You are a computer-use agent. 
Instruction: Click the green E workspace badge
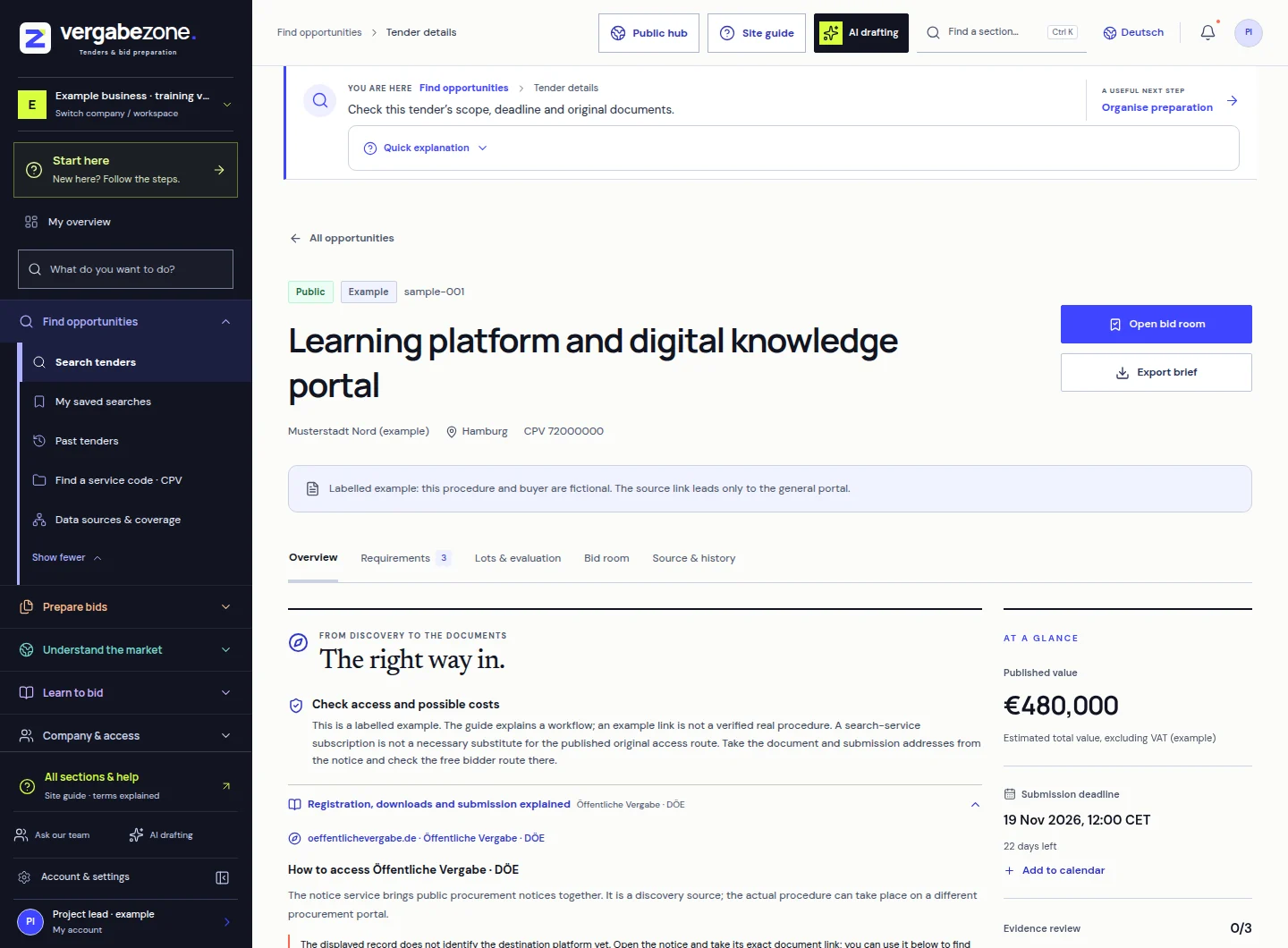(32, 105)
